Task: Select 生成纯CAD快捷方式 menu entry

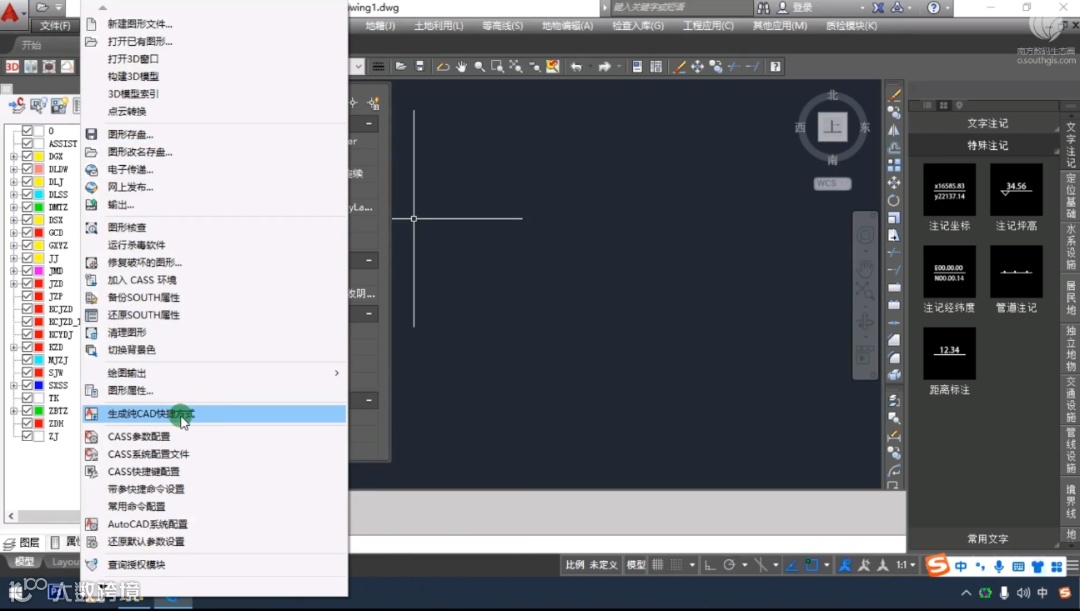Action: 214,414
